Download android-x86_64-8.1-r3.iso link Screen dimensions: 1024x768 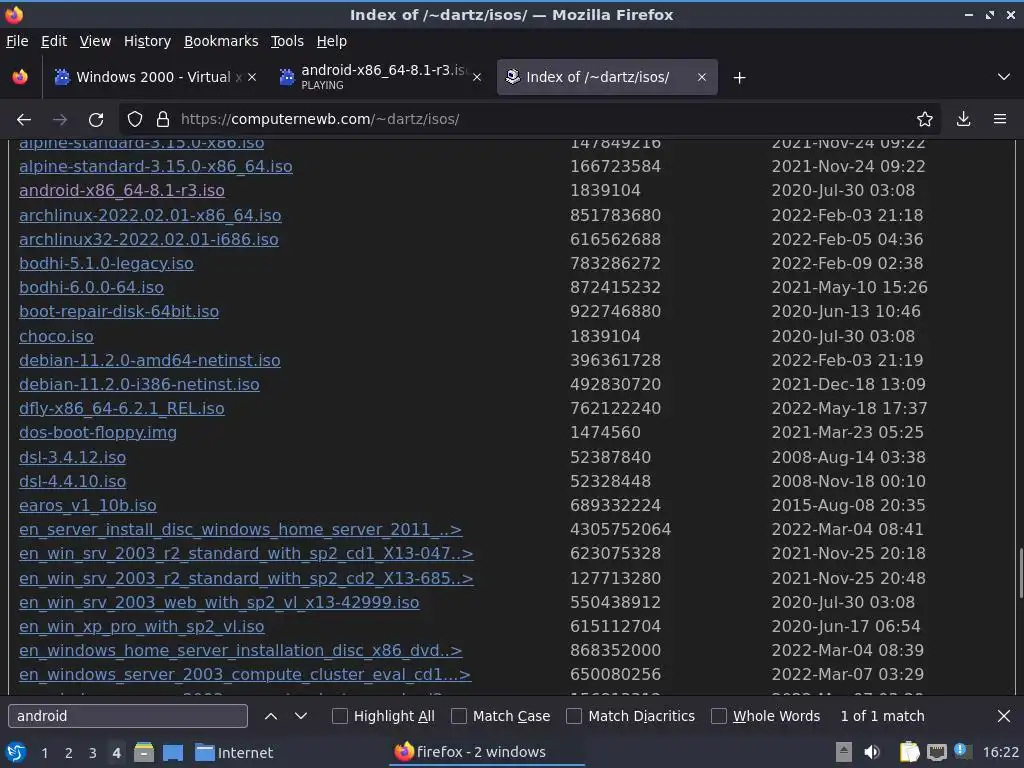[x=122, y=191]
